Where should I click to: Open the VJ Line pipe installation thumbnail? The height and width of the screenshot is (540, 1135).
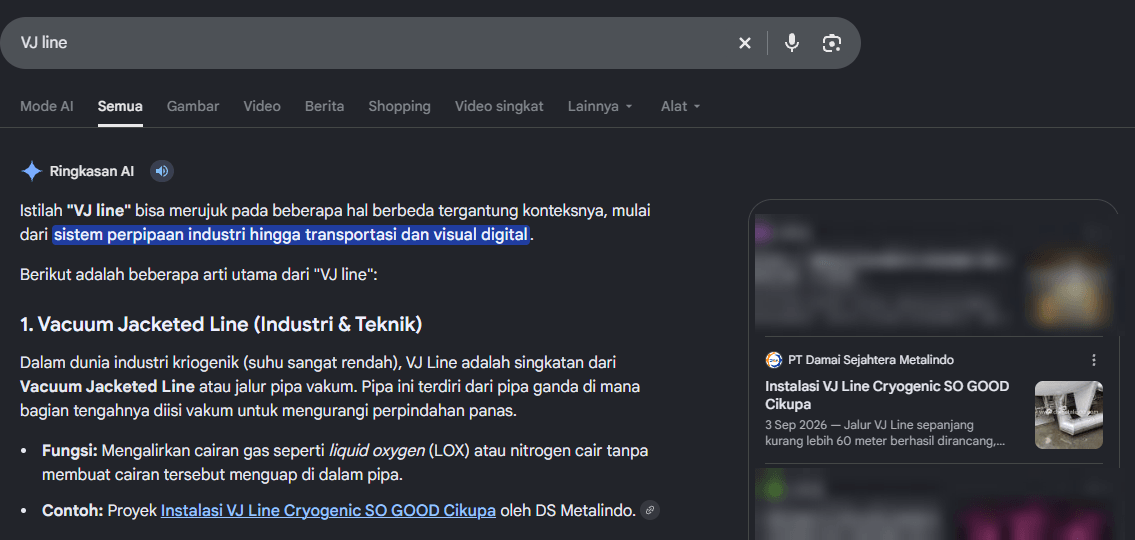1068,415
